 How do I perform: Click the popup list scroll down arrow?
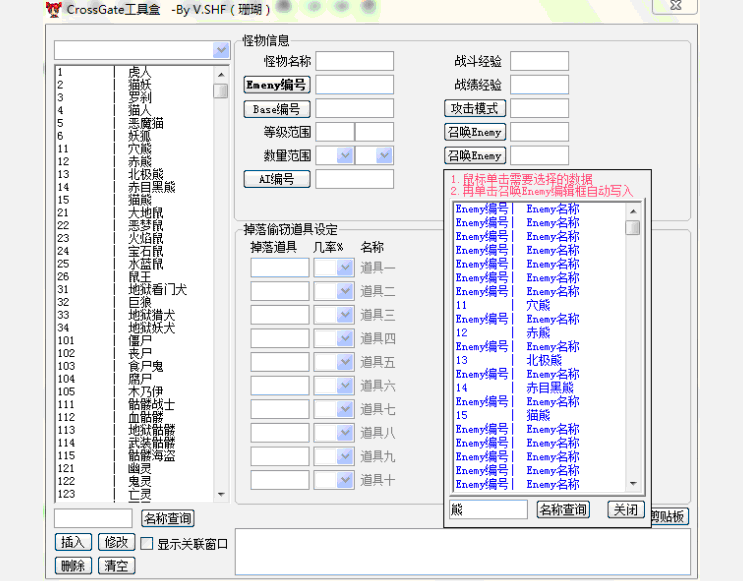[x=633, y=484]
